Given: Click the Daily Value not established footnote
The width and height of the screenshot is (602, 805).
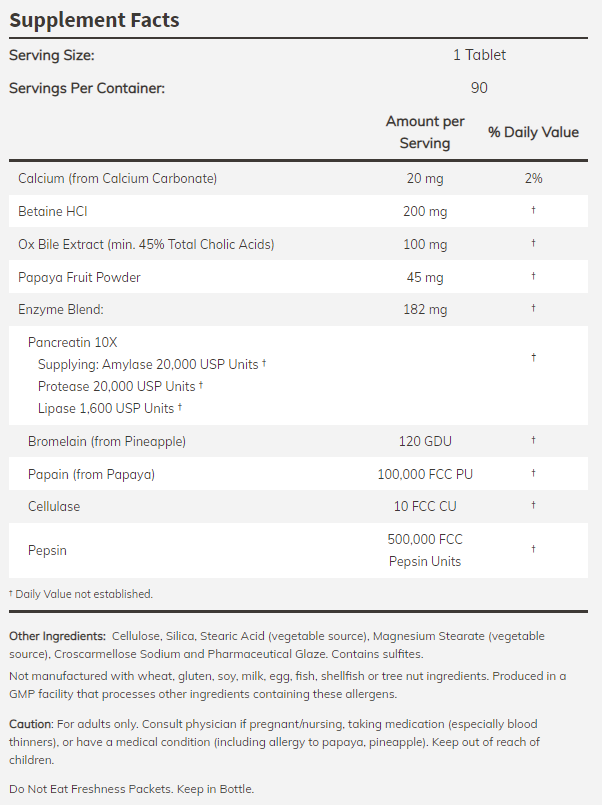Looking at the screenshot, I should click(82, 594).
